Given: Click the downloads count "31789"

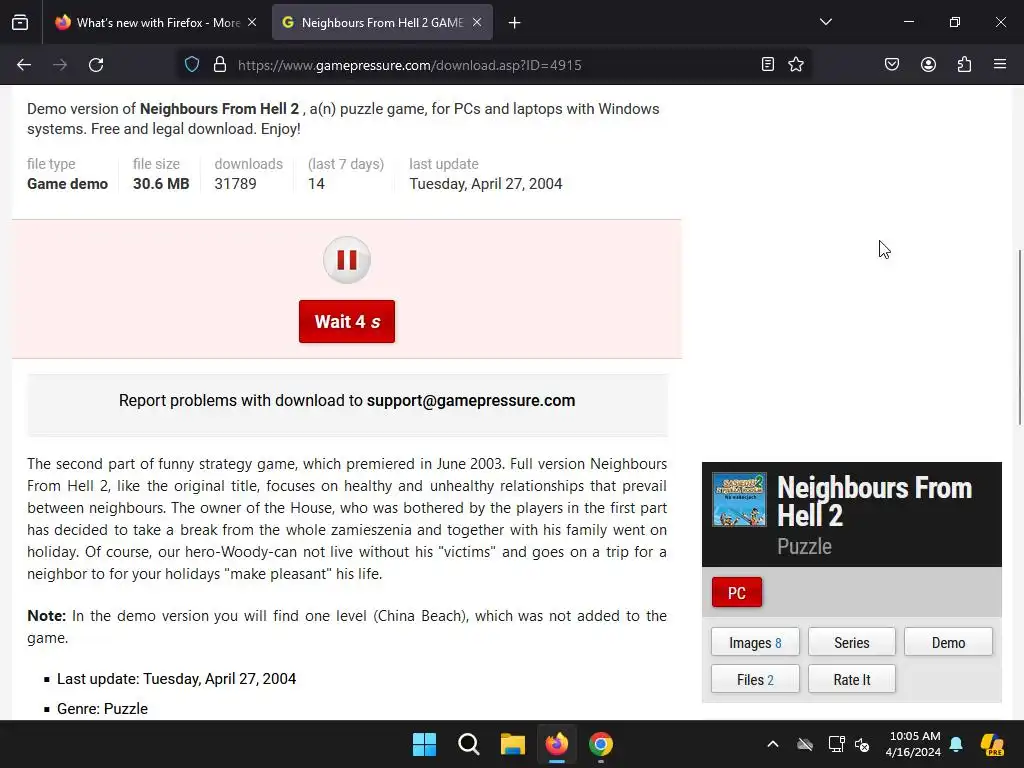Looking at the screenshot, I should 235,184.
